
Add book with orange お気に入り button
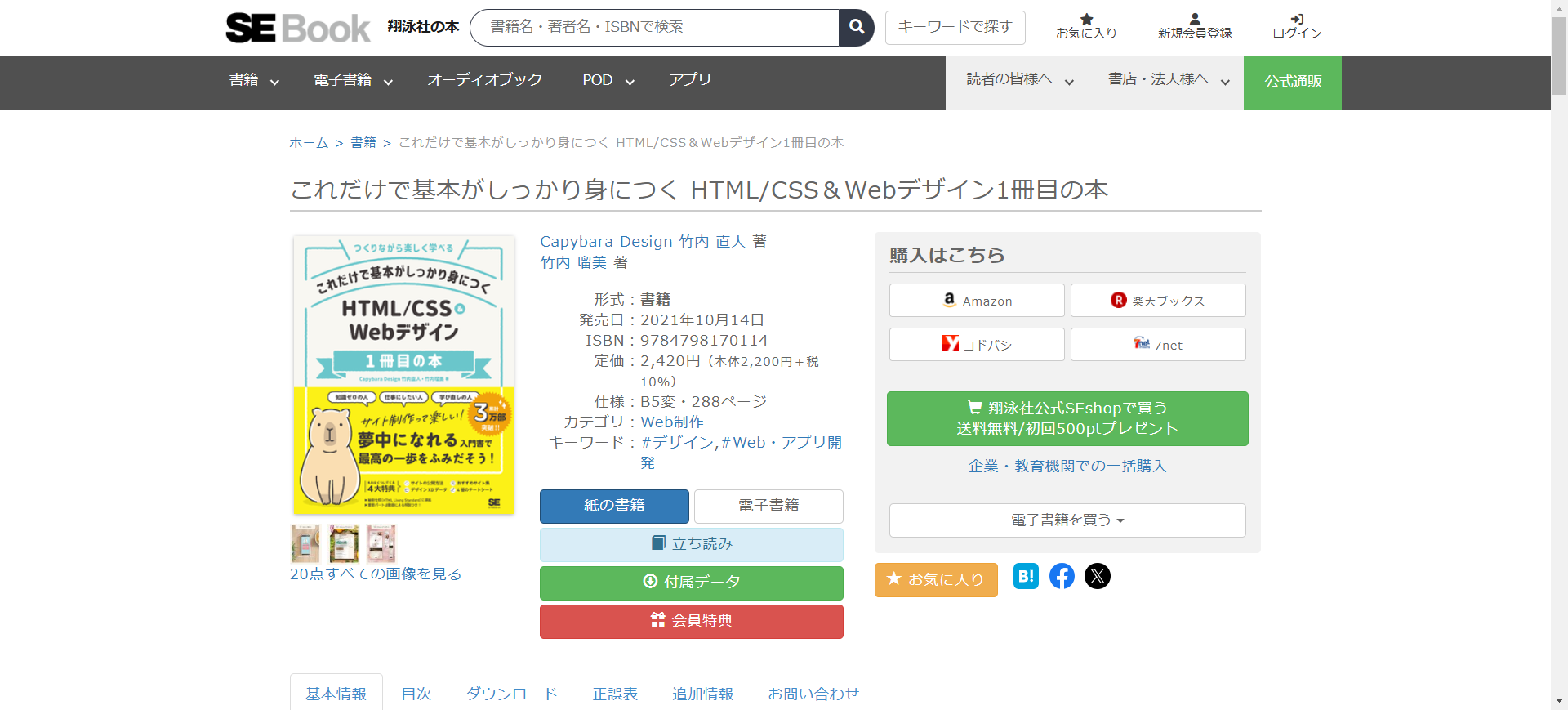[936, 579]
